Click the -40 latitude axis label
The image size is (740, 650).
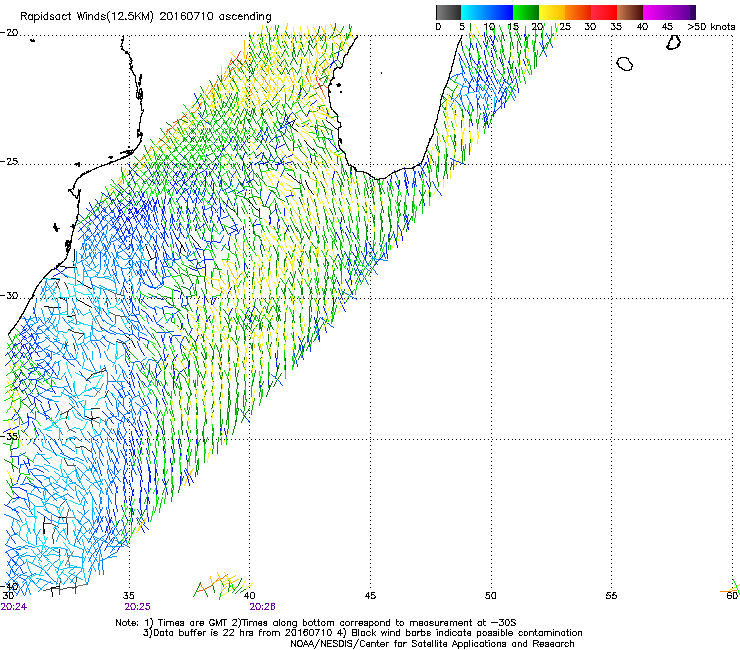tap(9, 586)
